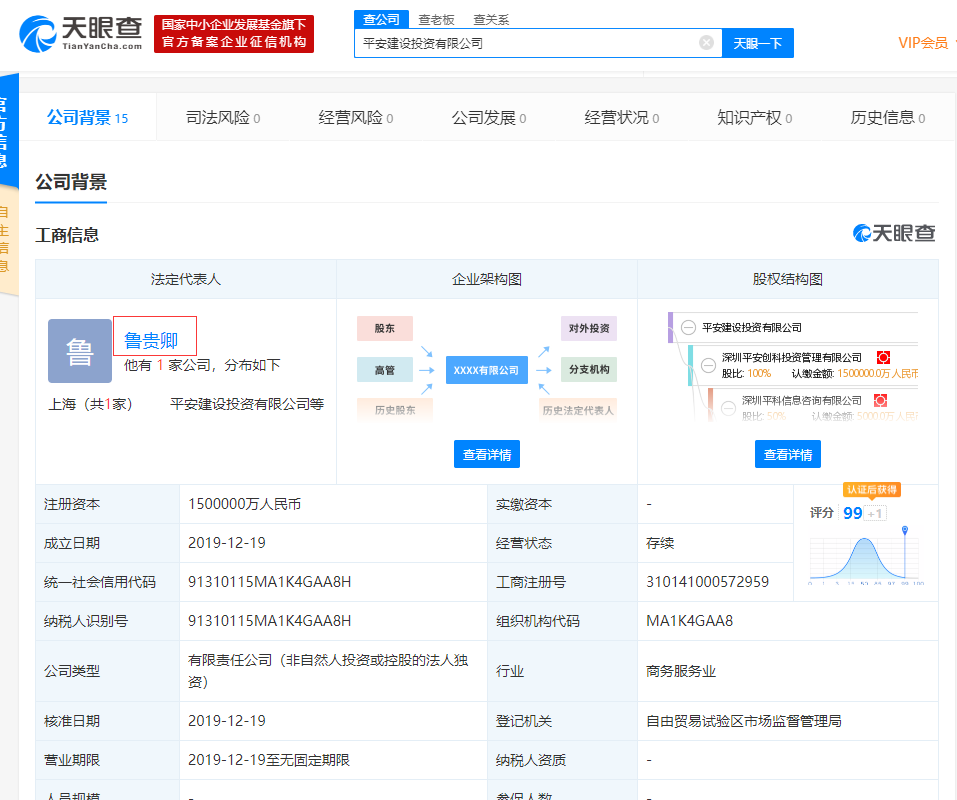Click 查看详情 under 股权结构图
957x800 pixels.
(788, 454)
